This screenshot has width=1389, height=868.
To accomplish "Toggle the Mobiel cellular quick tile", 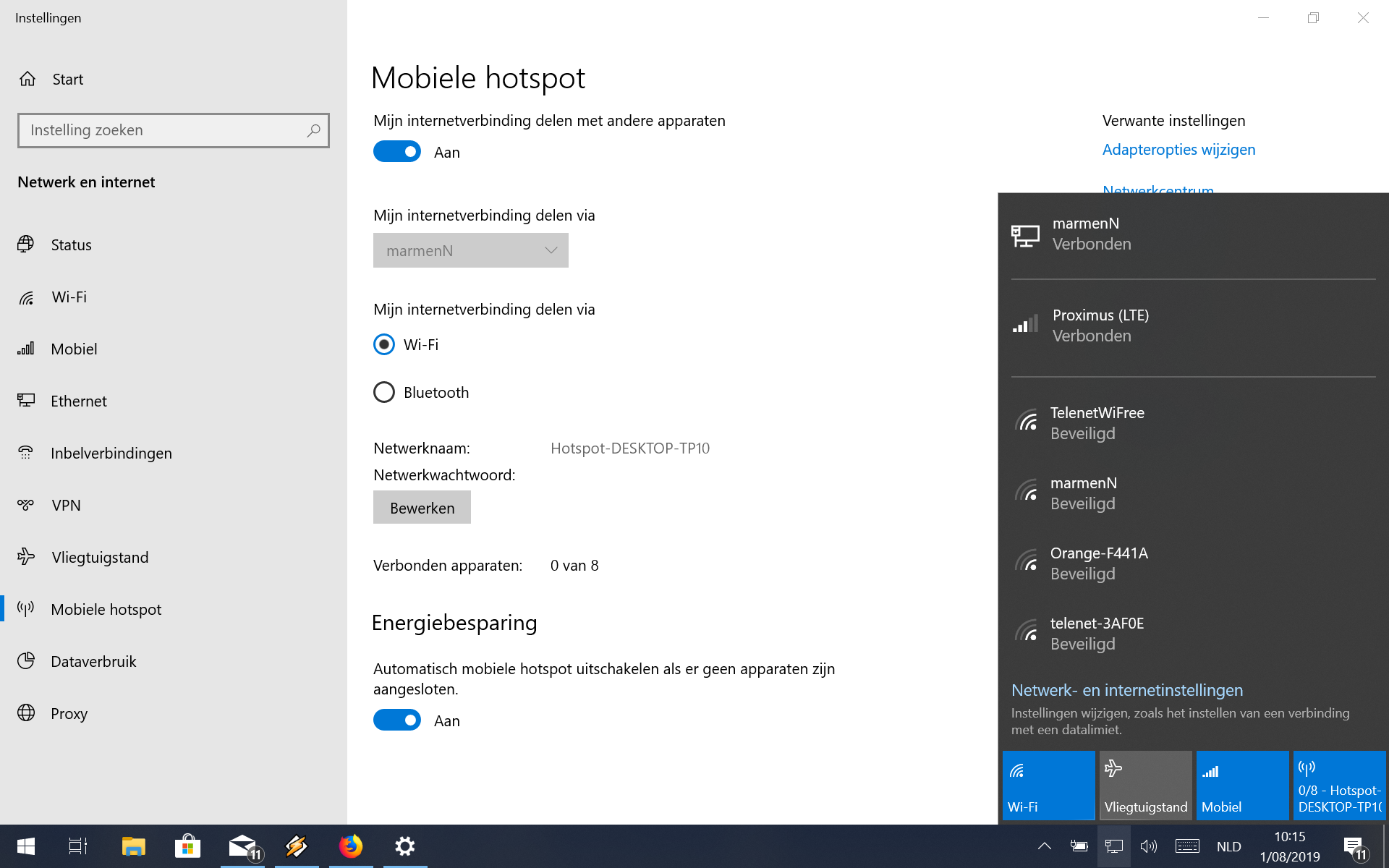I will pyautogui.click(x=1241, y=786).
